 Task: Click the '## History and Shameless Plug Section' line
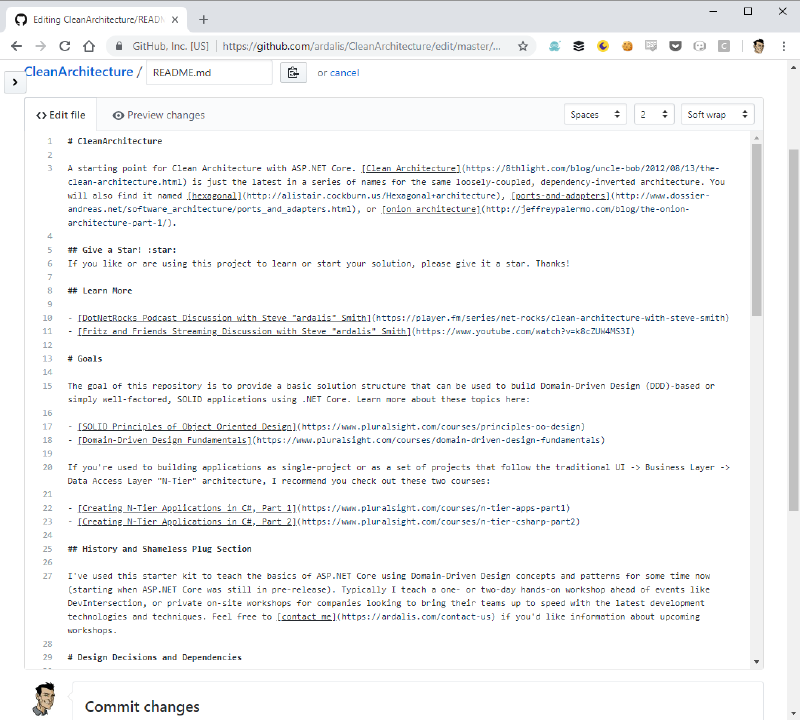click(x=160, y=549)
